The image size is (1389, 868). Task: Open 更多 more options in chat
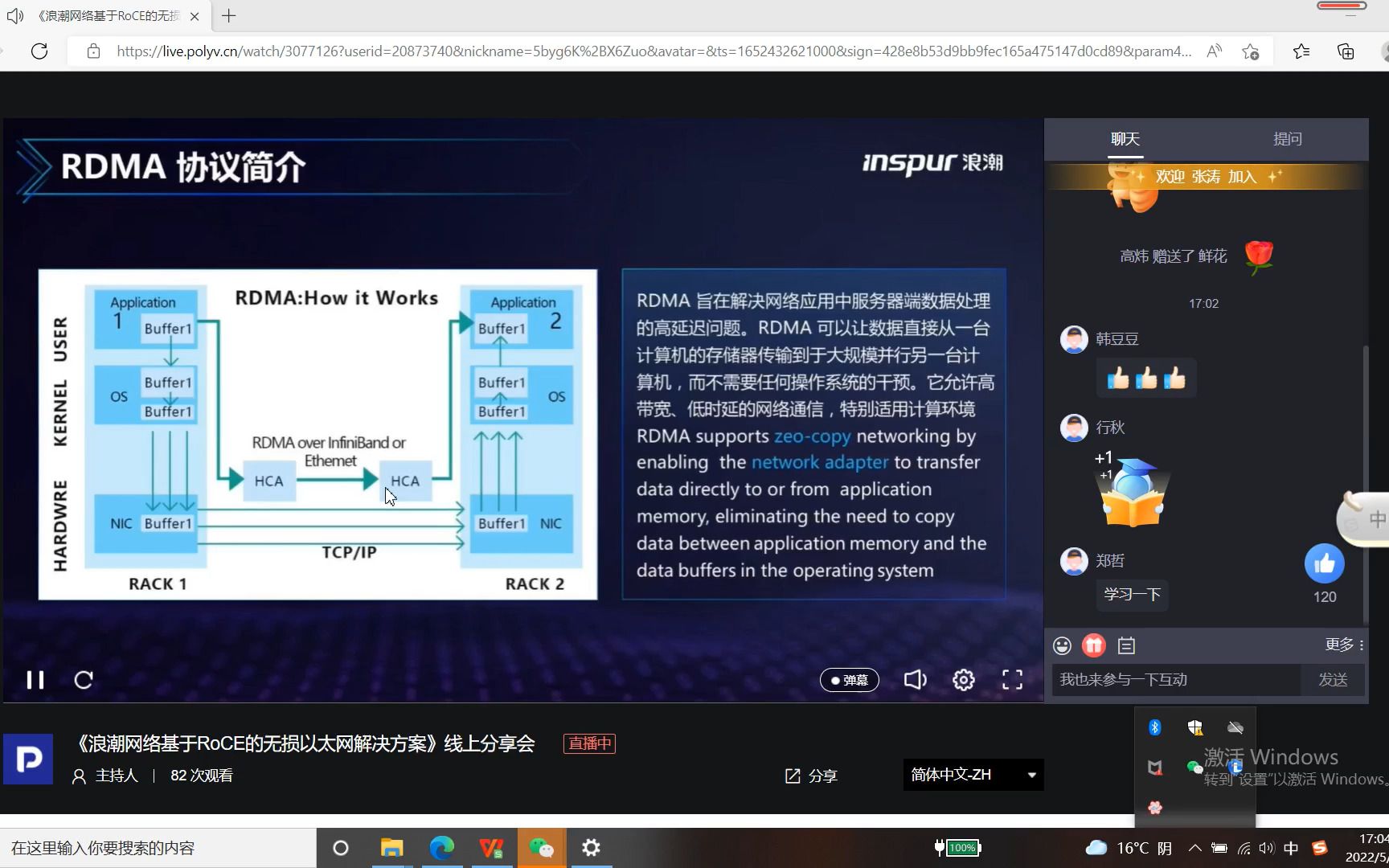coord(1344,645)
